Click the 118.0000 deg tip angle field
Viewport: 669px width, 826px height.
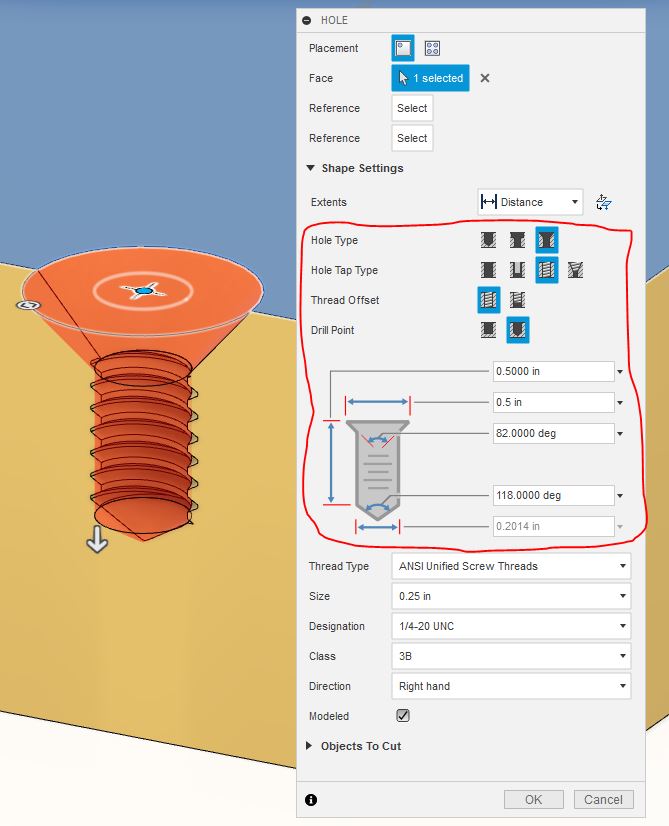(x=554, y=496)
